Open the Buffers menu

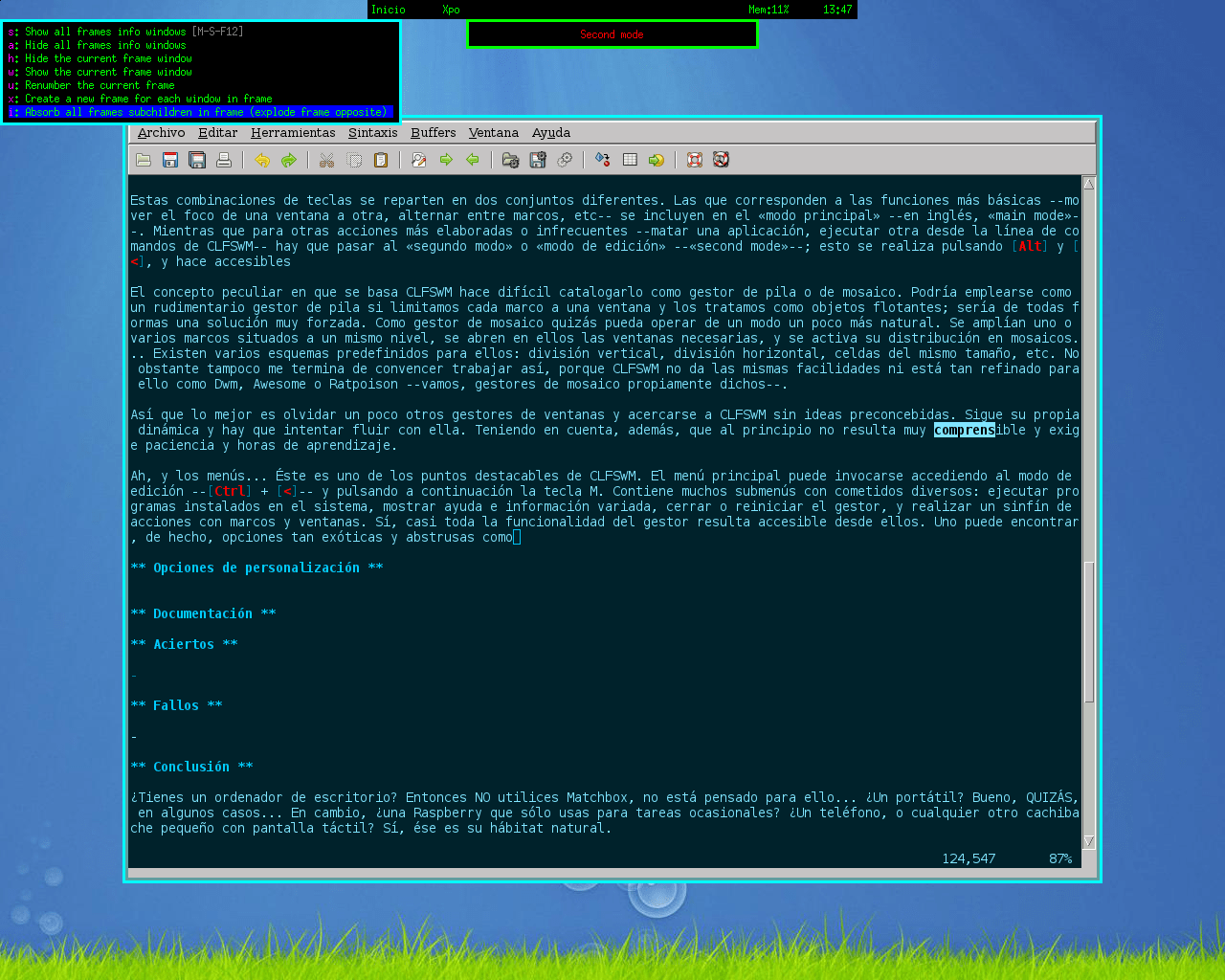coord(434,133)
